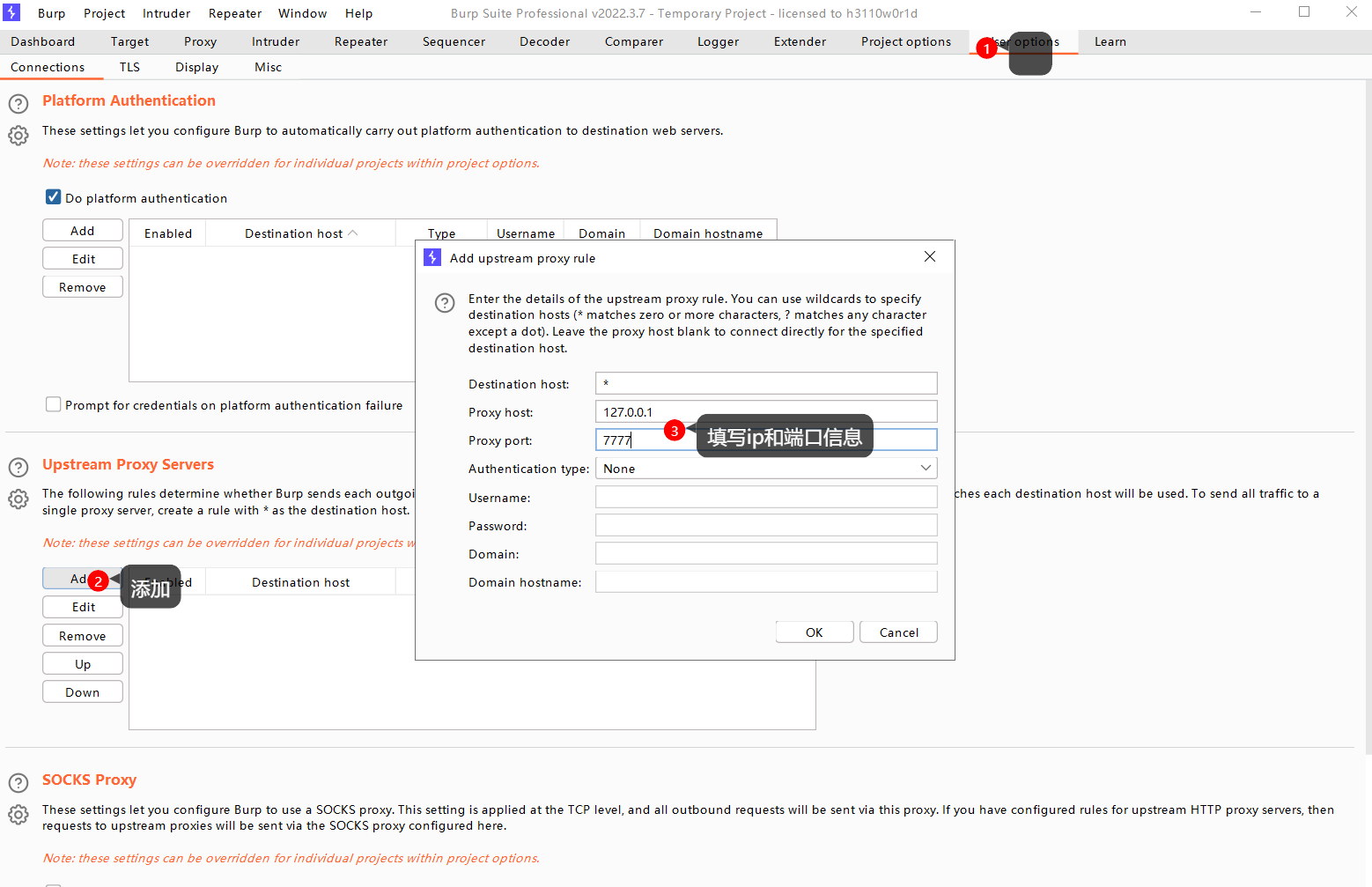Screen dimensions: 1372x887
Task: Sort by Destination host column in authentication table
Action: 300,233
